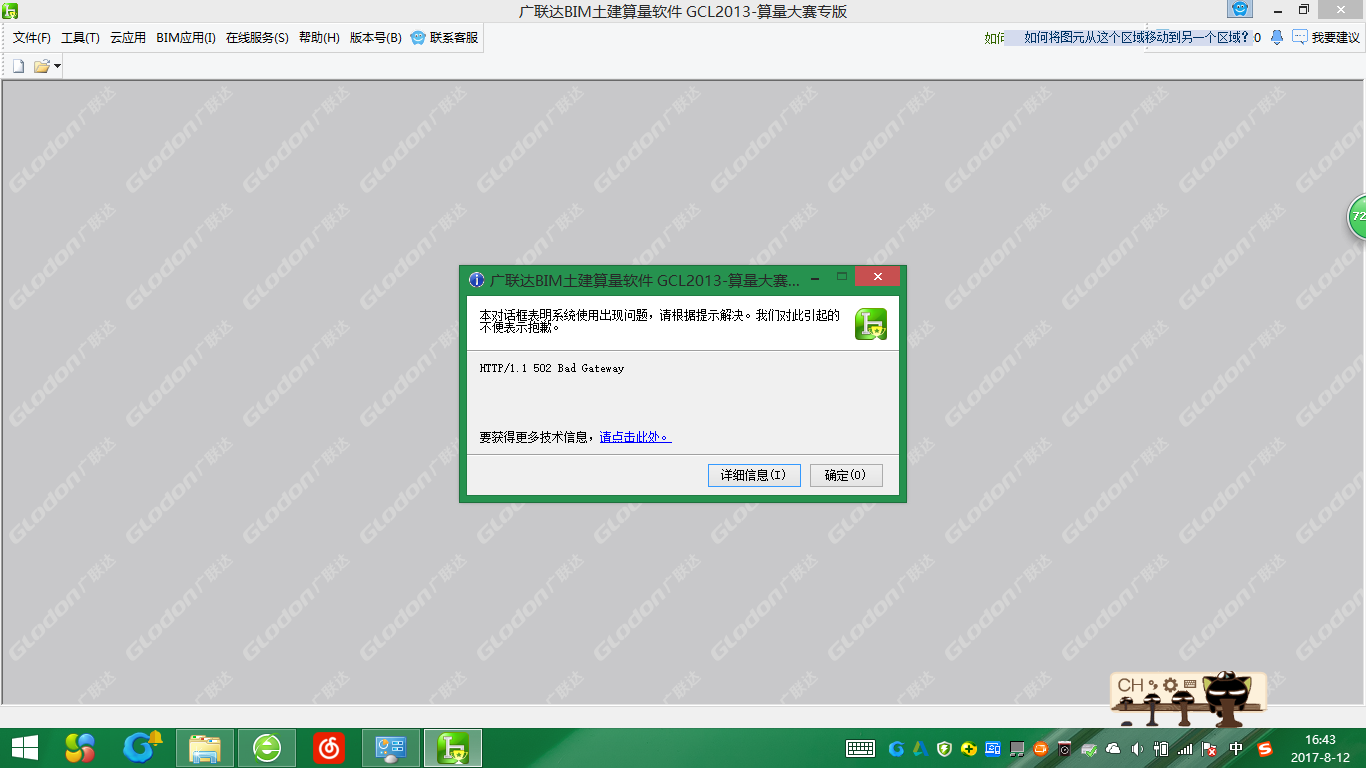Open the colorful pinwheel browser in taskbar
1366x768 pixels.
[80, 747]
